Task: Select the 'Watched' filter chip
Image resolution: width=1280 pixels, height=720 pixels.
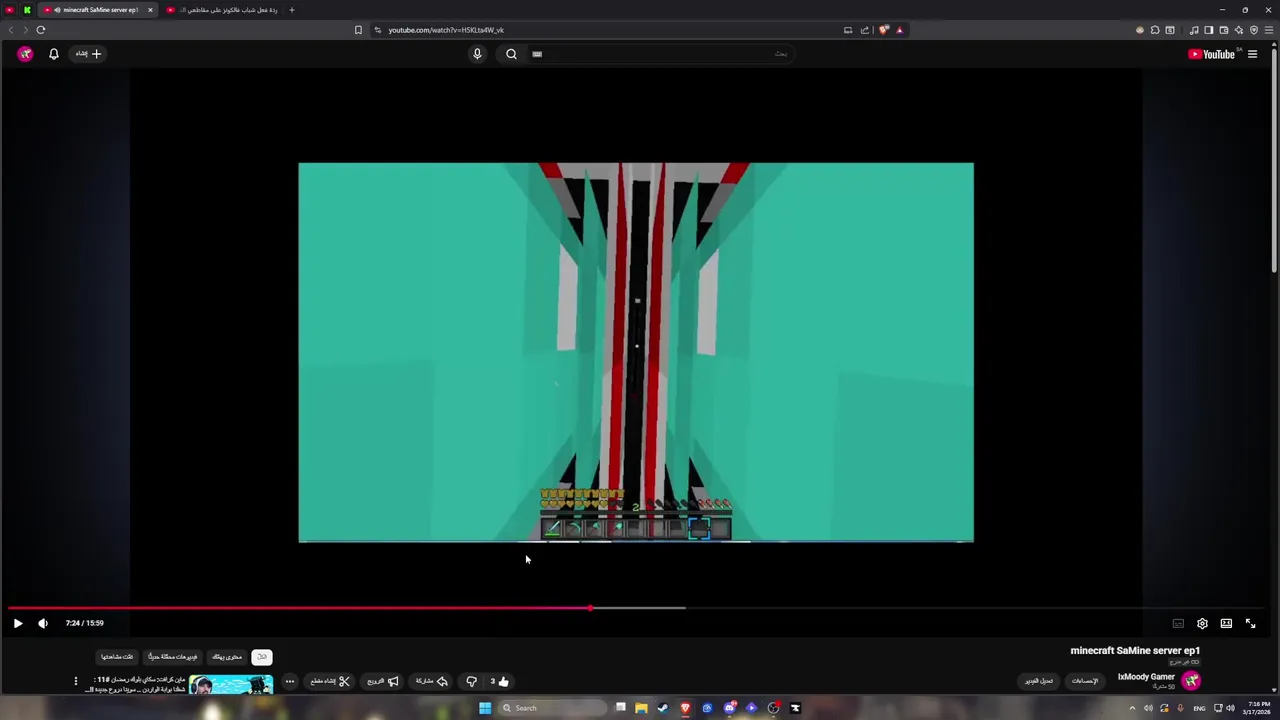Action: click(117, 657)
